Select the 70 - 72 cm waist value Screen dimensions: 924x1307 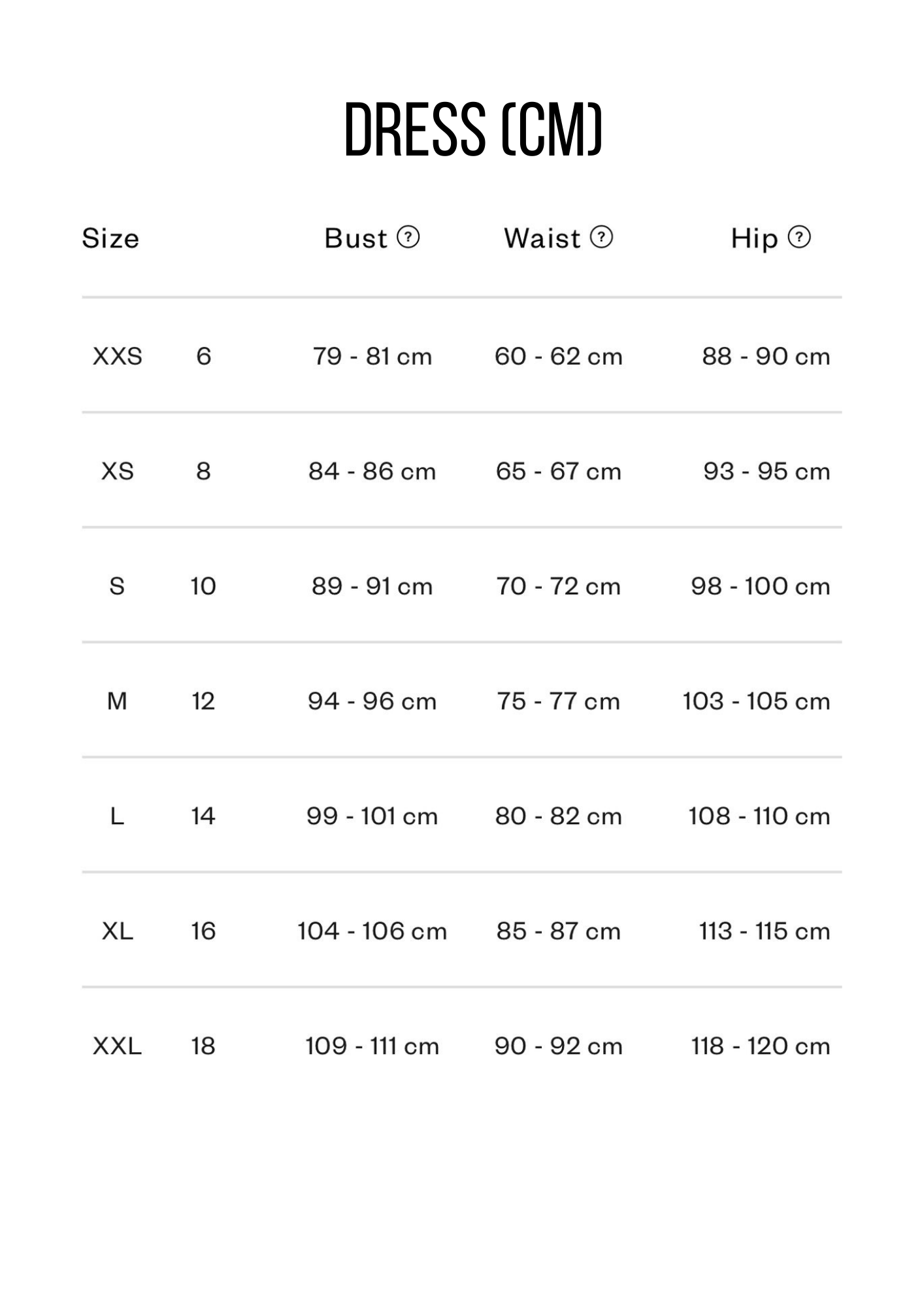pyautogui.click(x=558, y=586)
